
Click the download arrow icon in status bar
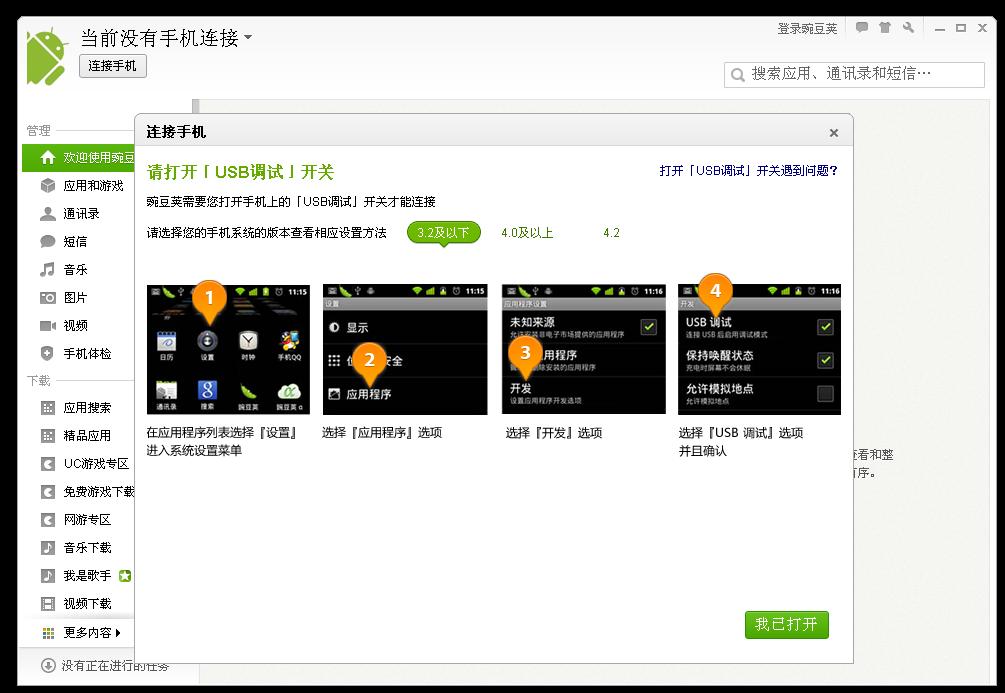(48, 665)
